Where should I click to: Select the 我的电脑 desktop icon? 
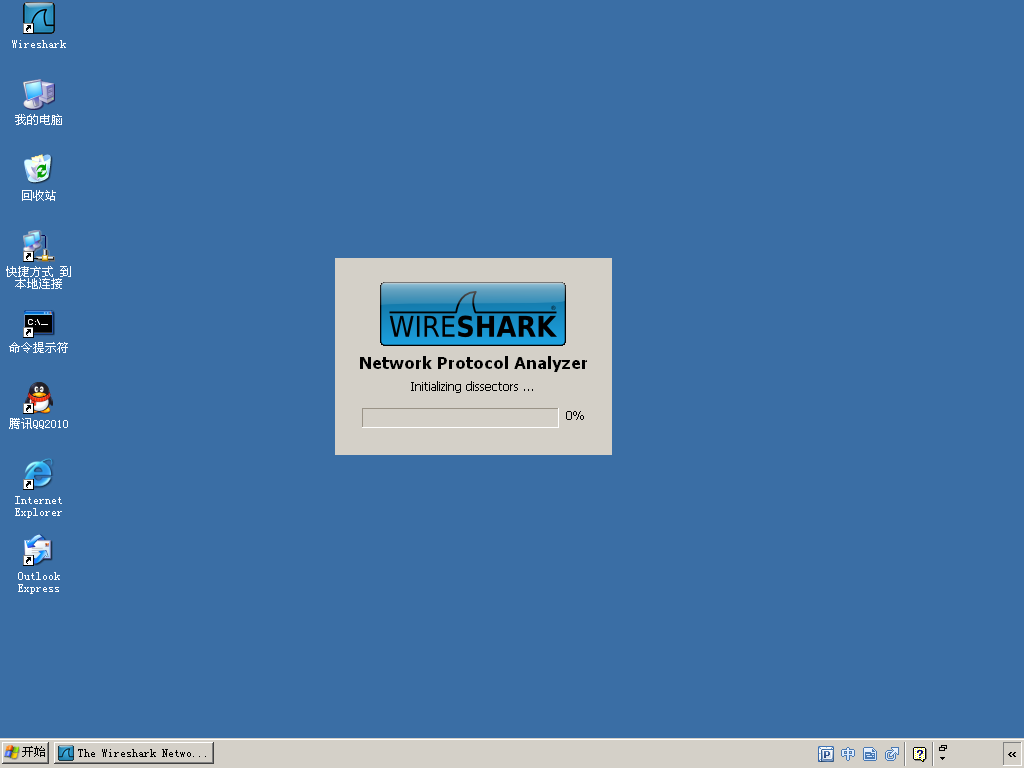click(x=39, y=103)
